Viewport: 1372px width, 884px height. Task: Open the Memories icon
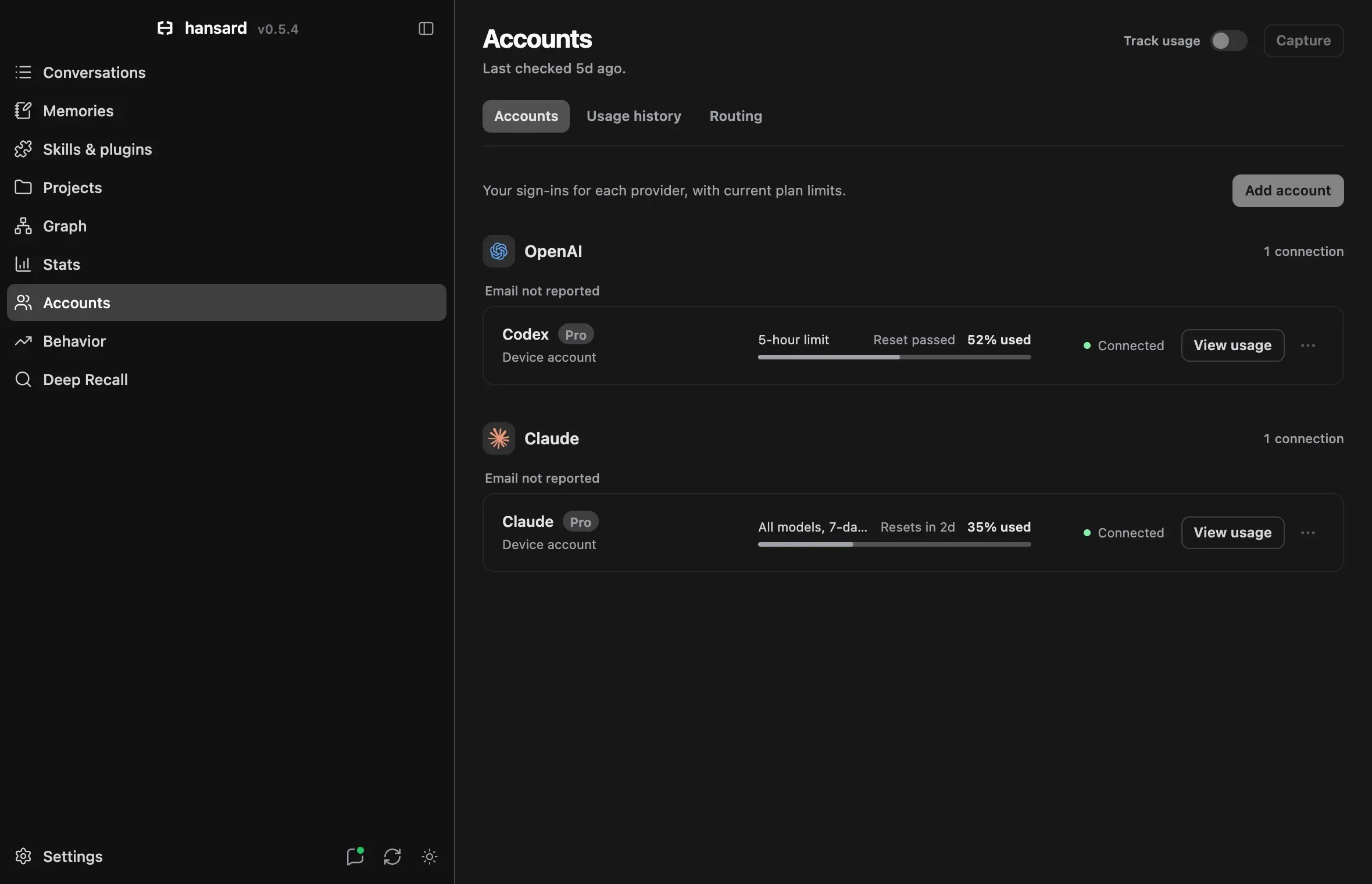coord(23,110)
